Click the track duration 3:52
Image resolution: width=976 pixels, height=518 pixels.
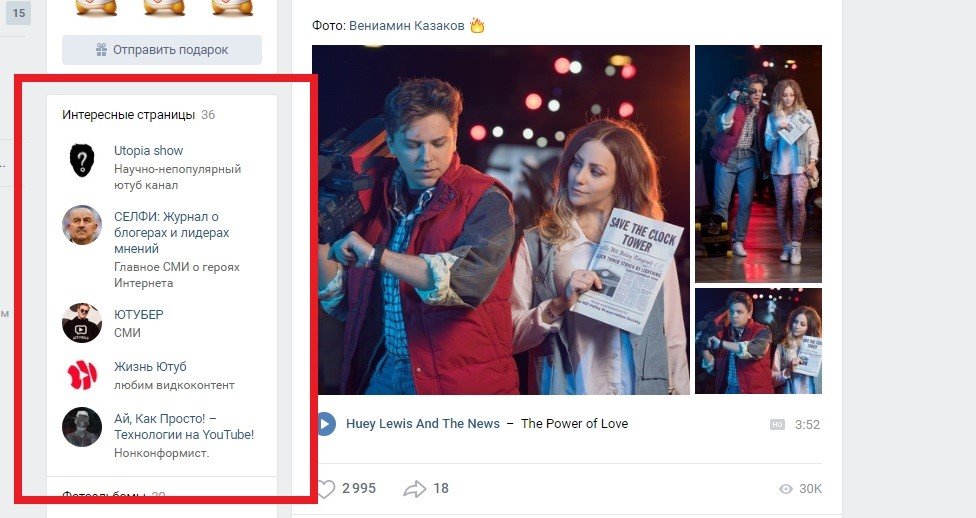pyautogui.click(x=807, y=425)
